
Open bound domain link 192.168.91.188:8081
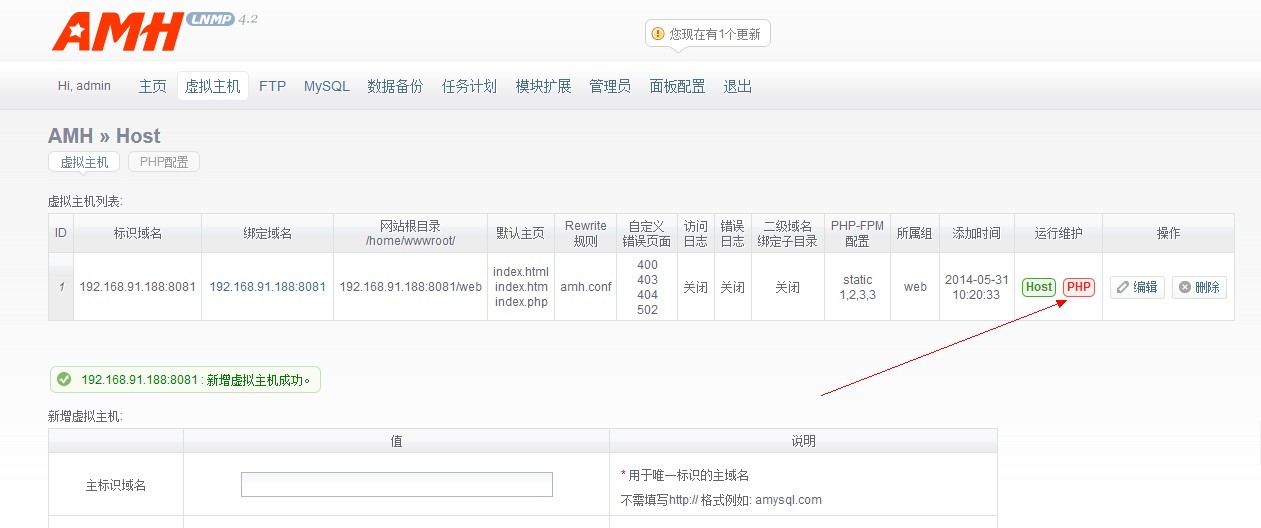[x=267, y=287]
